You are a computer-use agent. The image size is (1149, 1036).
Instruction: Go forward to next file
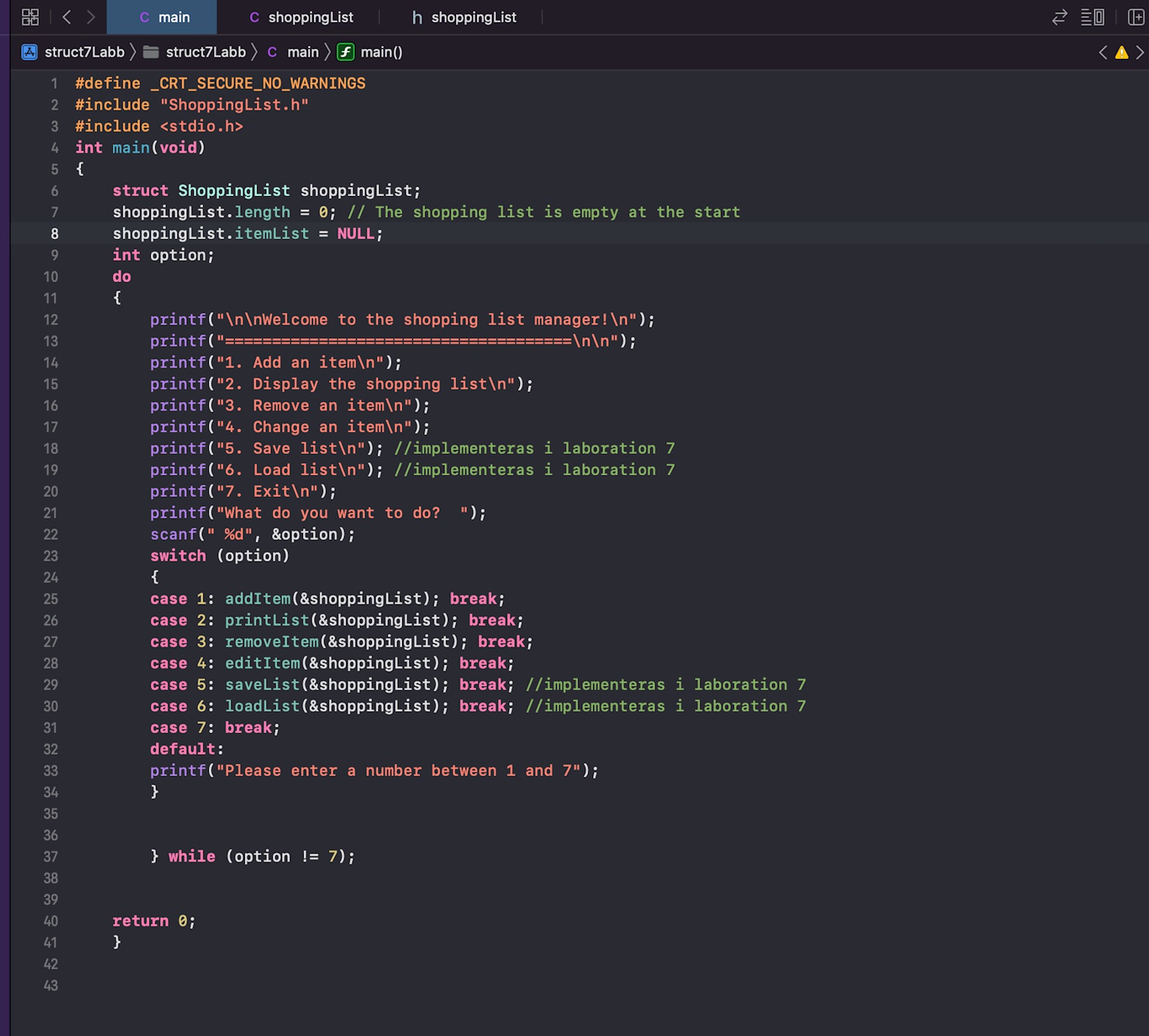(x=90, y=17)
